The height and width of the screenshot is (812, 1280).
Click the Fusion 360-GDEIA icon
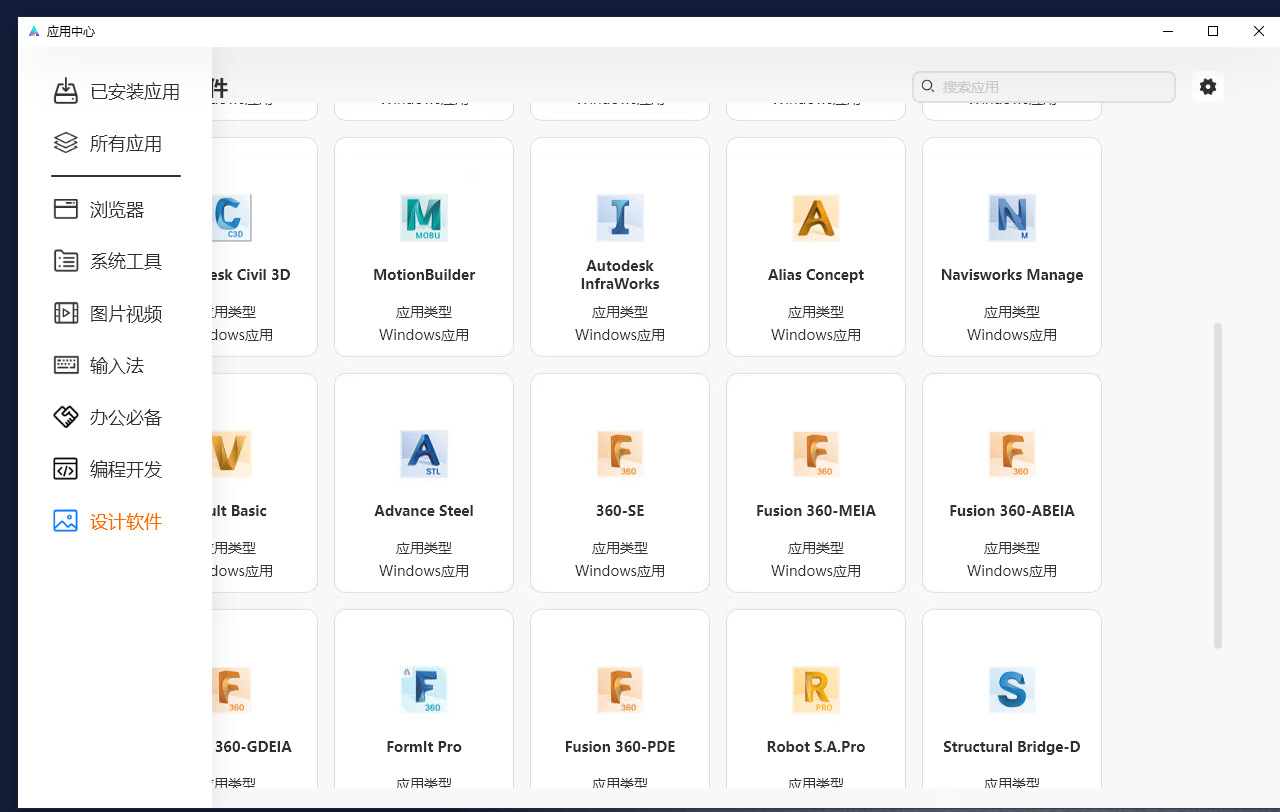click(232, 690)
